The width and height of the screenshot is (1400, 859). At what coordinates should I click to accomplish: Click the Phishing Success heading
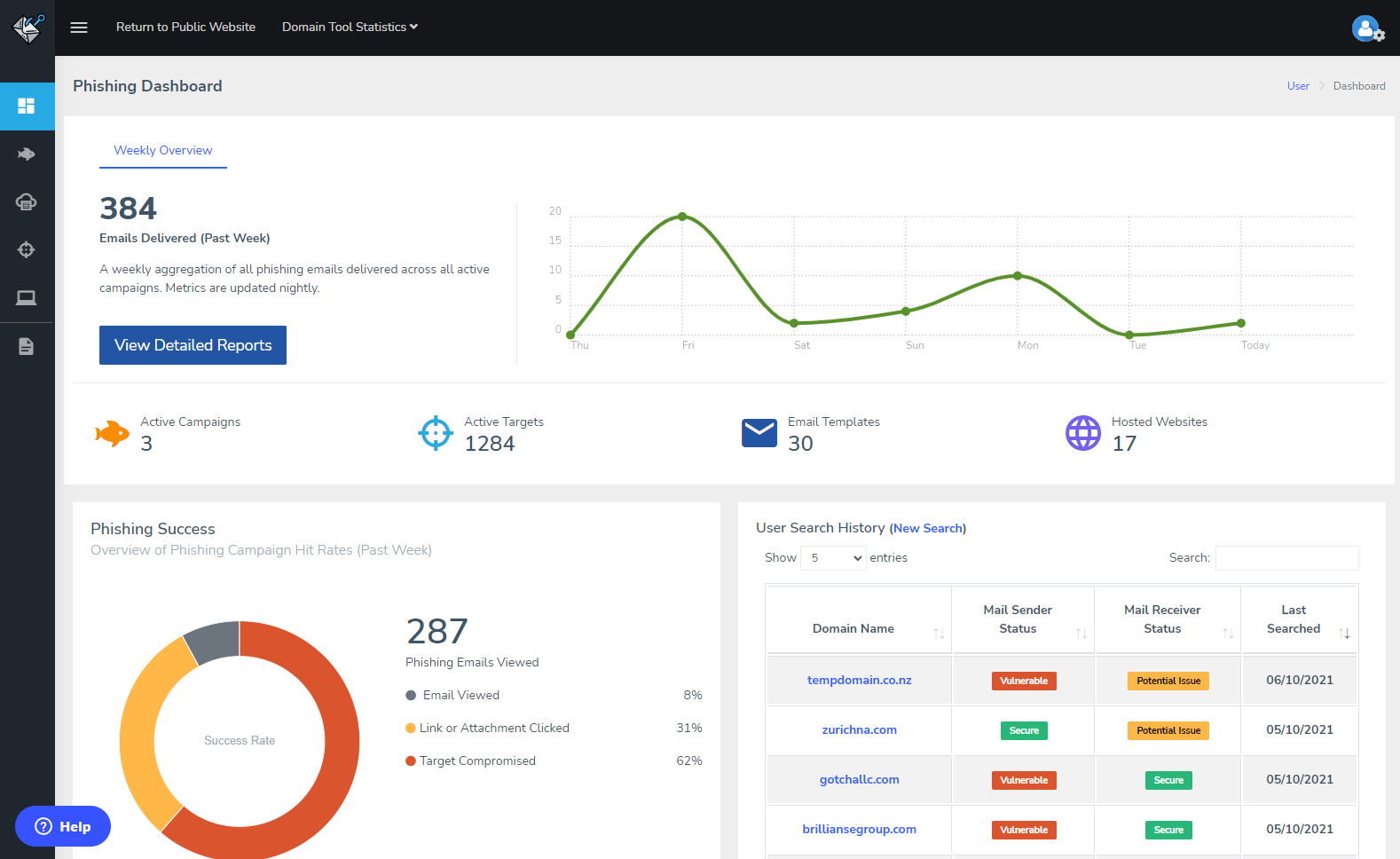(153, 529)
